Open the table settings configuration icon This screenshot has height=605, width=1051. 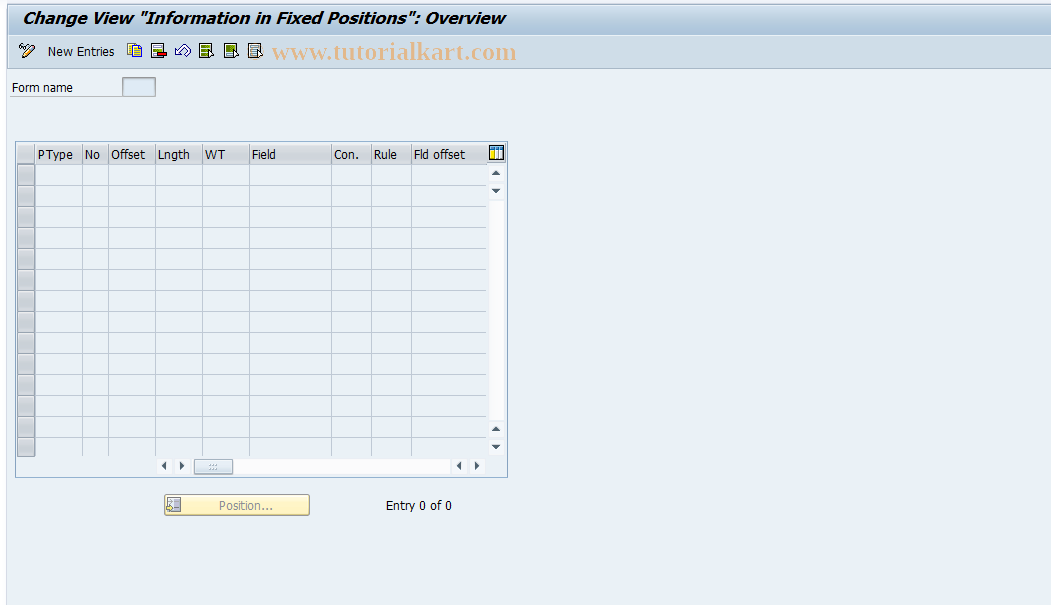coord(496,153)
